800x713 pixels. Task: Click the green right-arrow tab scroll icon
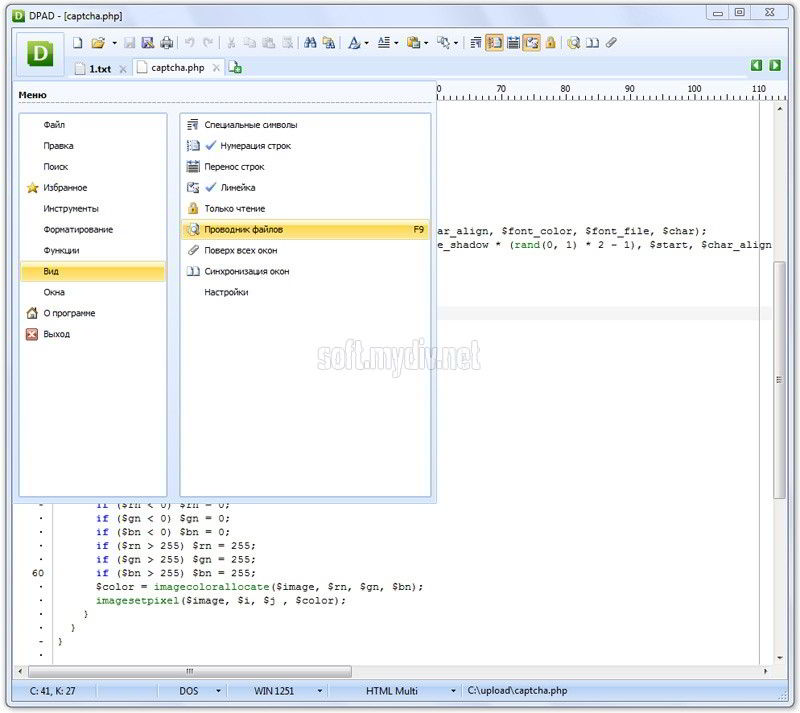pos(775,65)
